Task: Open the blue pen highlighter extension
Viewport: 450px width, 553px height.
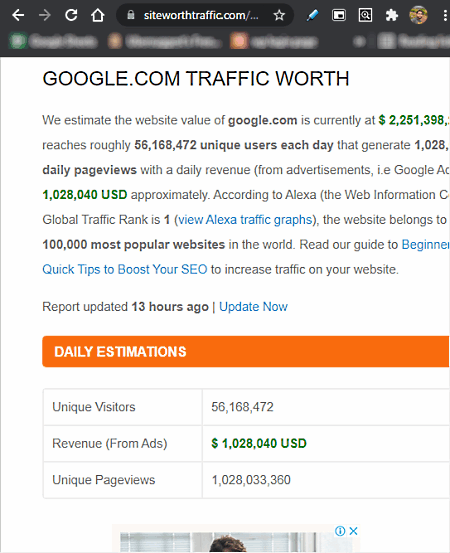Action: coord(312,15)
